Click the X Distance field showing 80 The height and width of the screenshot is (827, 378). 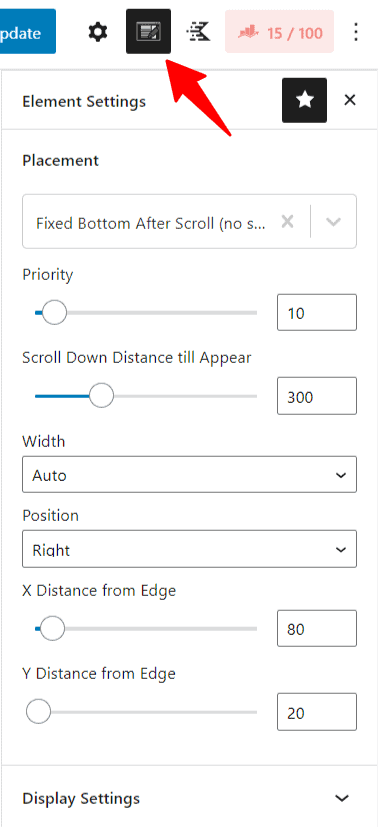coord(317,629)
